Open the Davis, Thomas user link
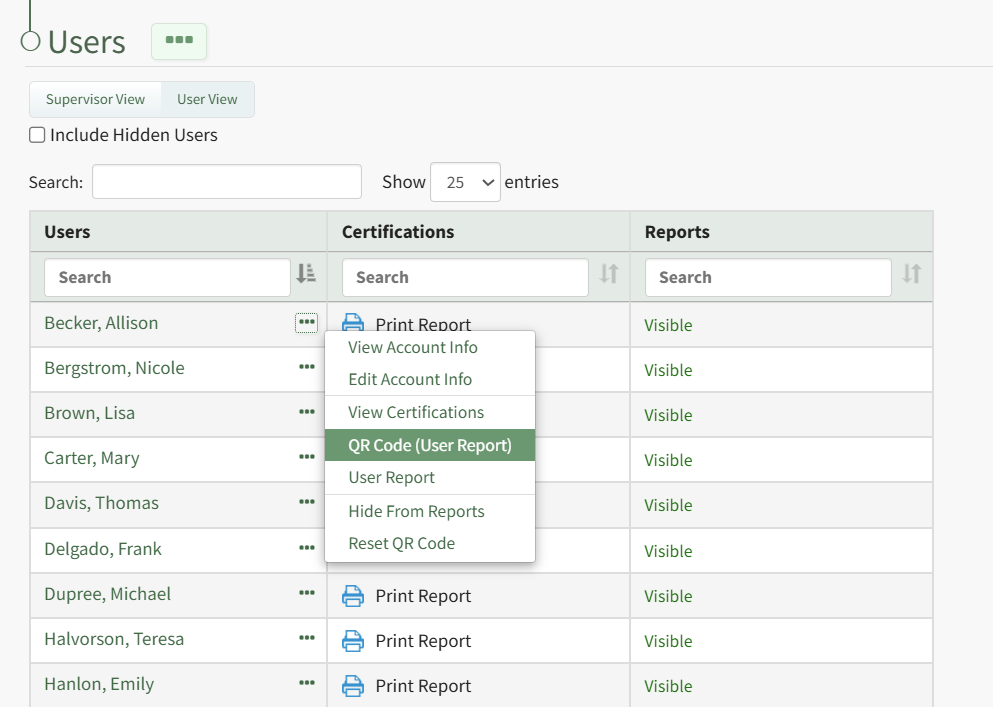The width and height of the screenshot is (993, 707). point(101,503)
